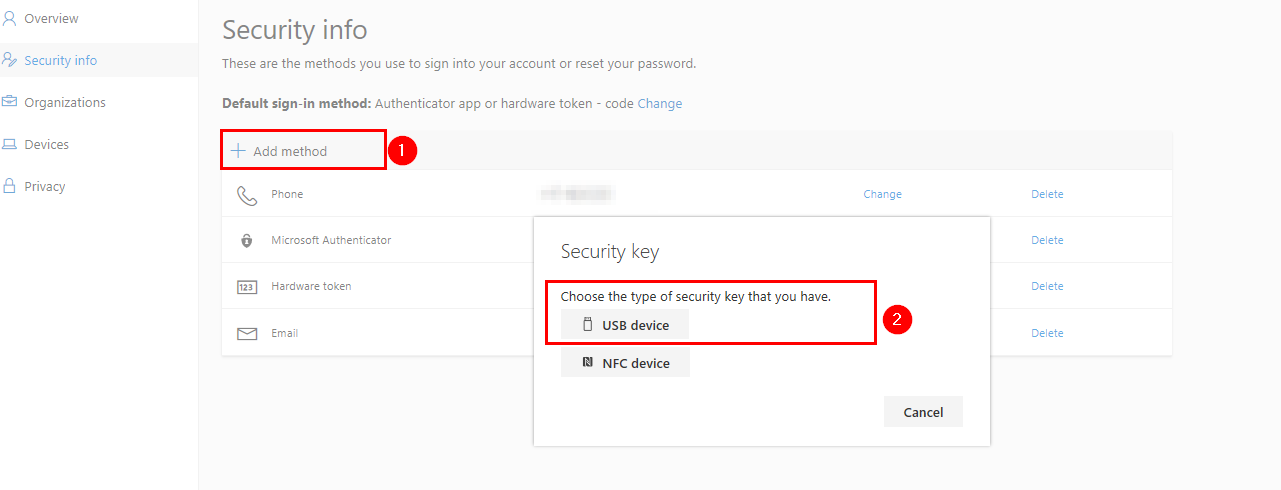The image size is (1281, 490).
Task: Delete the Phone sign-in method
Action: pos(1047,194)
